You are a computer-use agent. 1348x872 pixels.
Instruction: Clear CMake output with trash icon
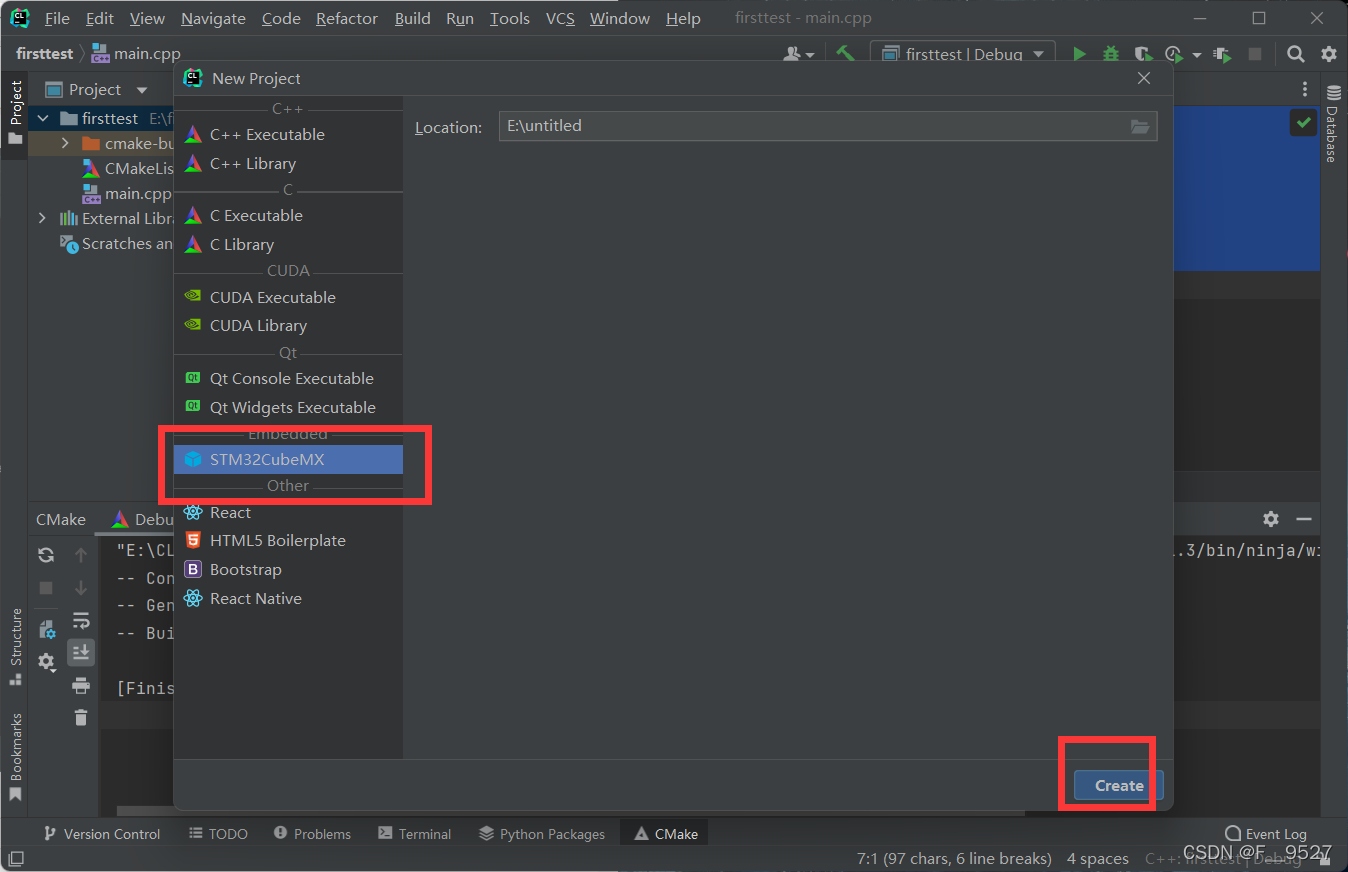coord(81,718)
